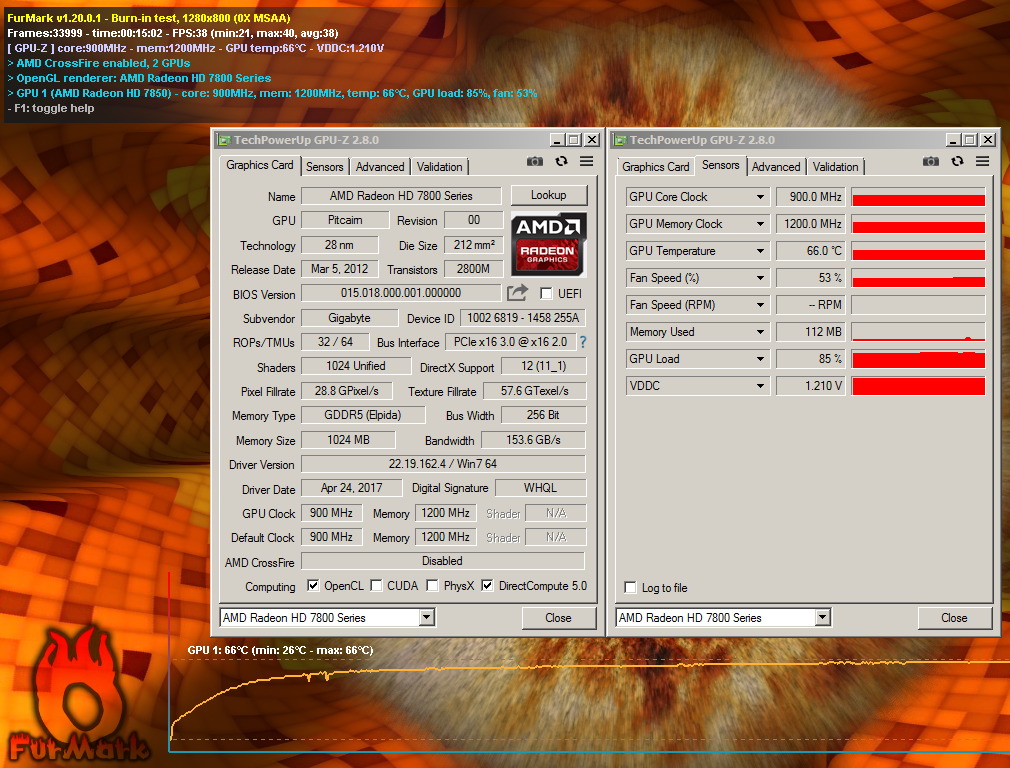Open the hamburger menu in Sensors GPU-Z window

coord(982,161)
